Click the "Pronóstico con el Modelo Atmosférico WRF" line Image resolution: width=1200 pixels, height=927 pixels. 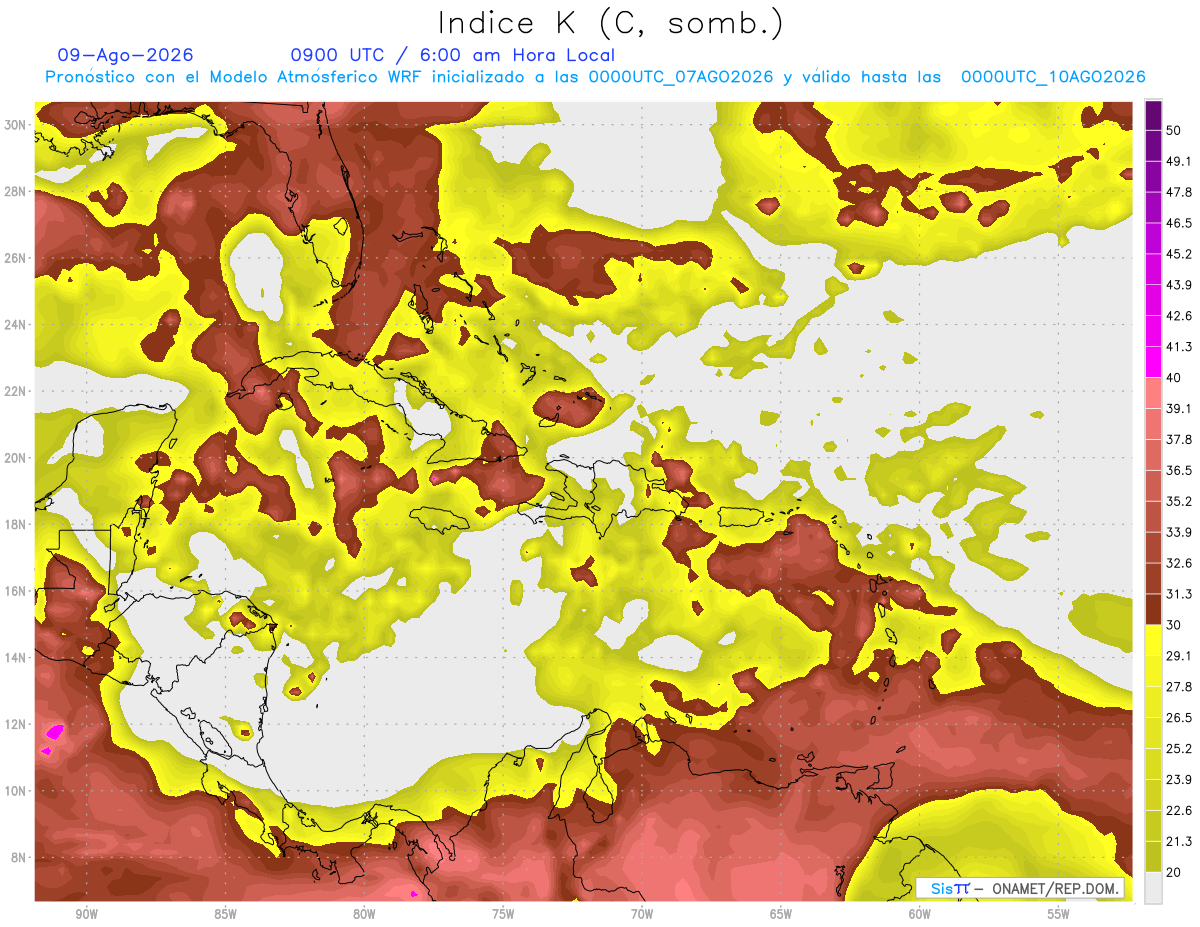point(595,77)
